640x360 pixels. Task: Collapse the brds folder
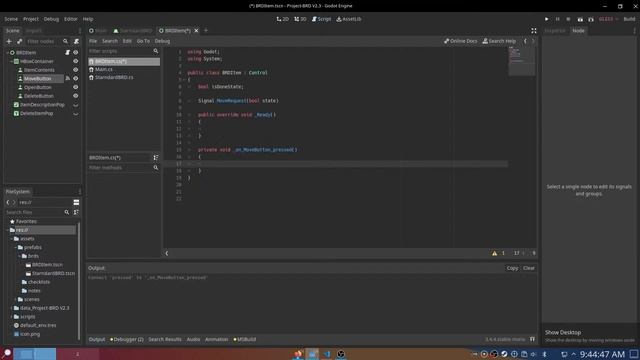tap(20, 256)
